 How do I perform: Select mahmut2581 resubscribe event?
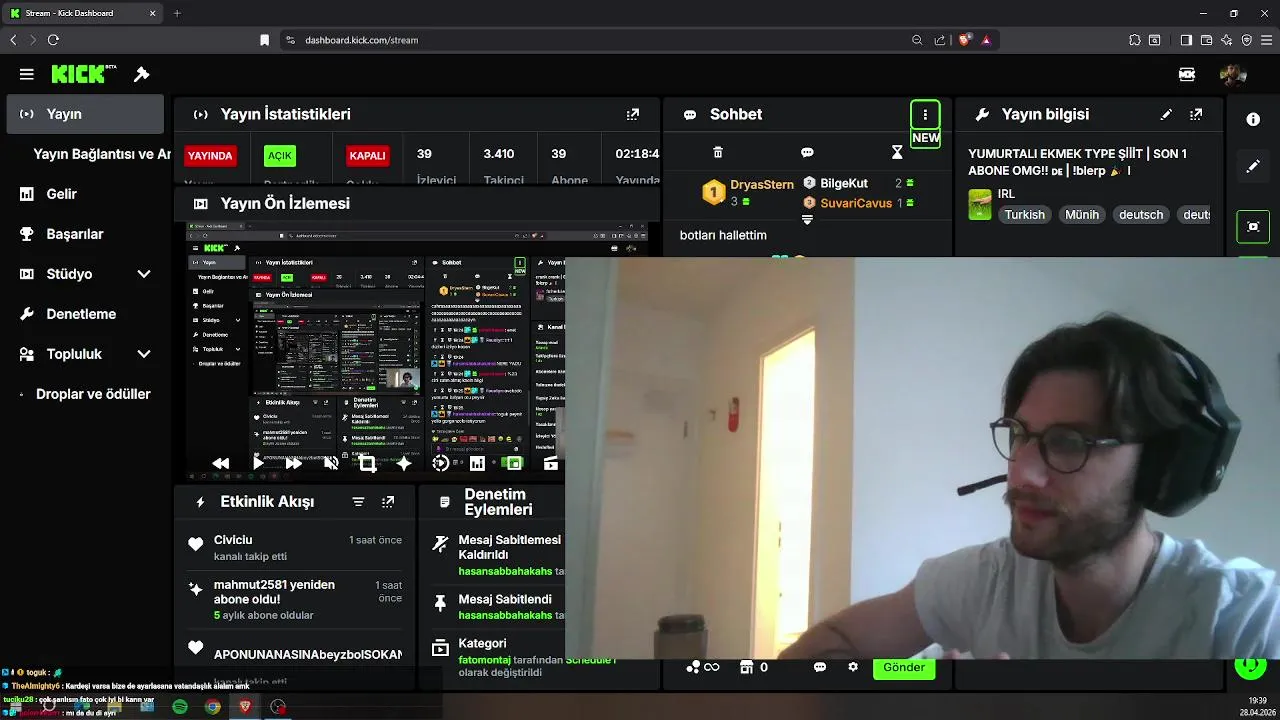point(294,598)
